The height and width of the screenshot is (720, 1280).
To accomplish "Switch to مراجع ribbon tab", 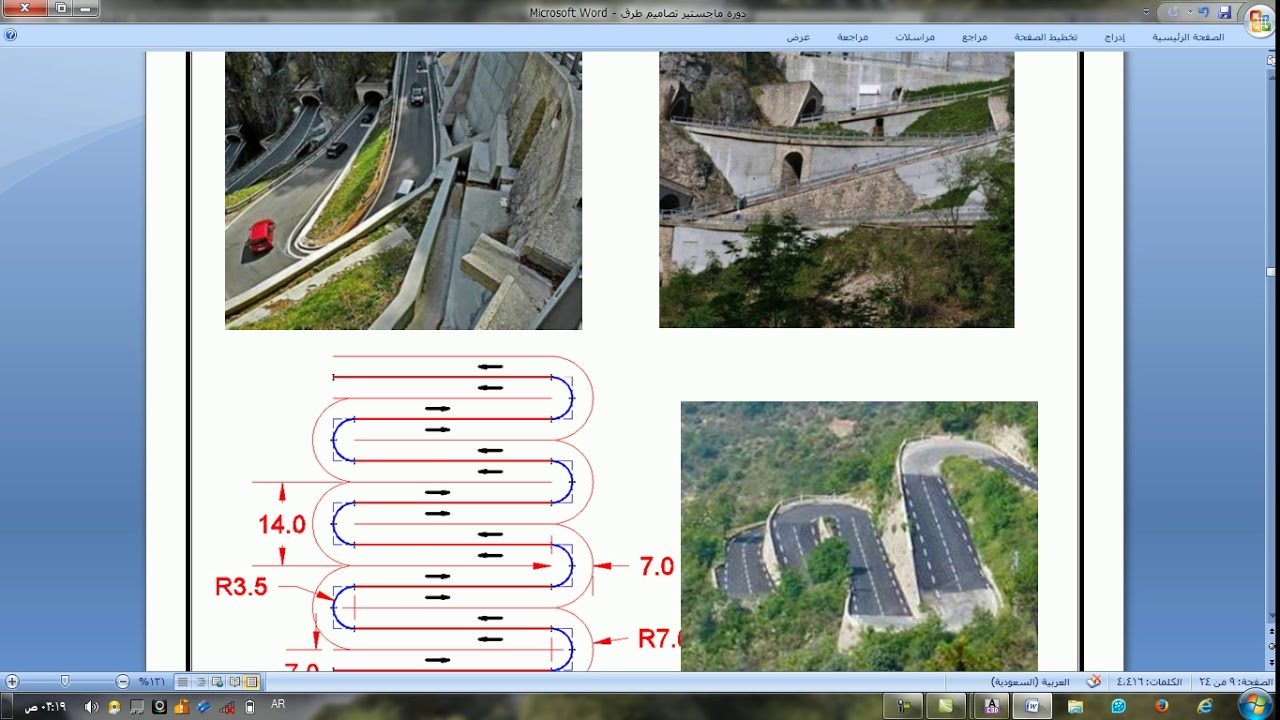I will pyautogui.click(x=975, y=37).
